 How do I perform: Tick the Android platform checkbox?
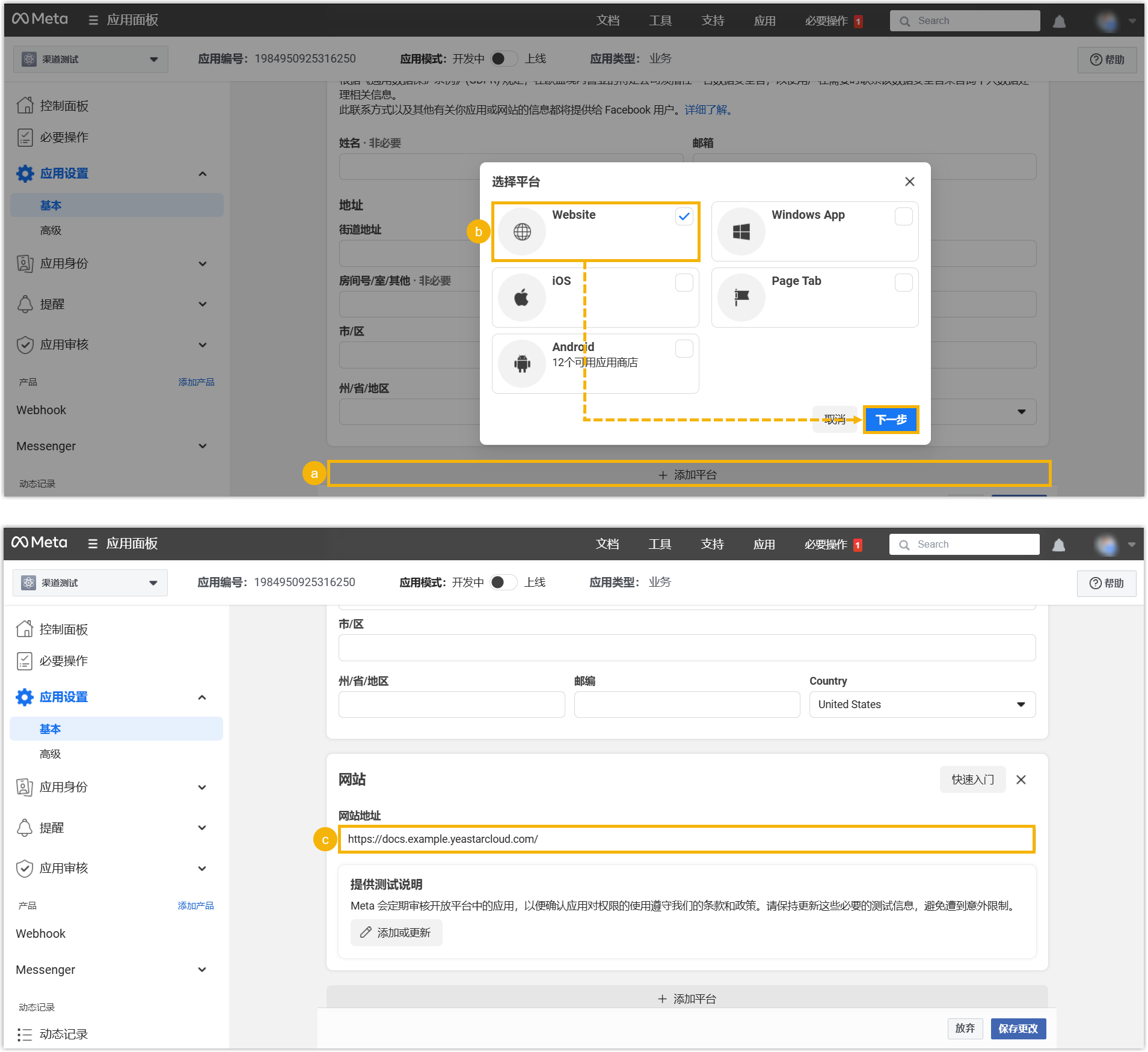click(x=684, y=349)
